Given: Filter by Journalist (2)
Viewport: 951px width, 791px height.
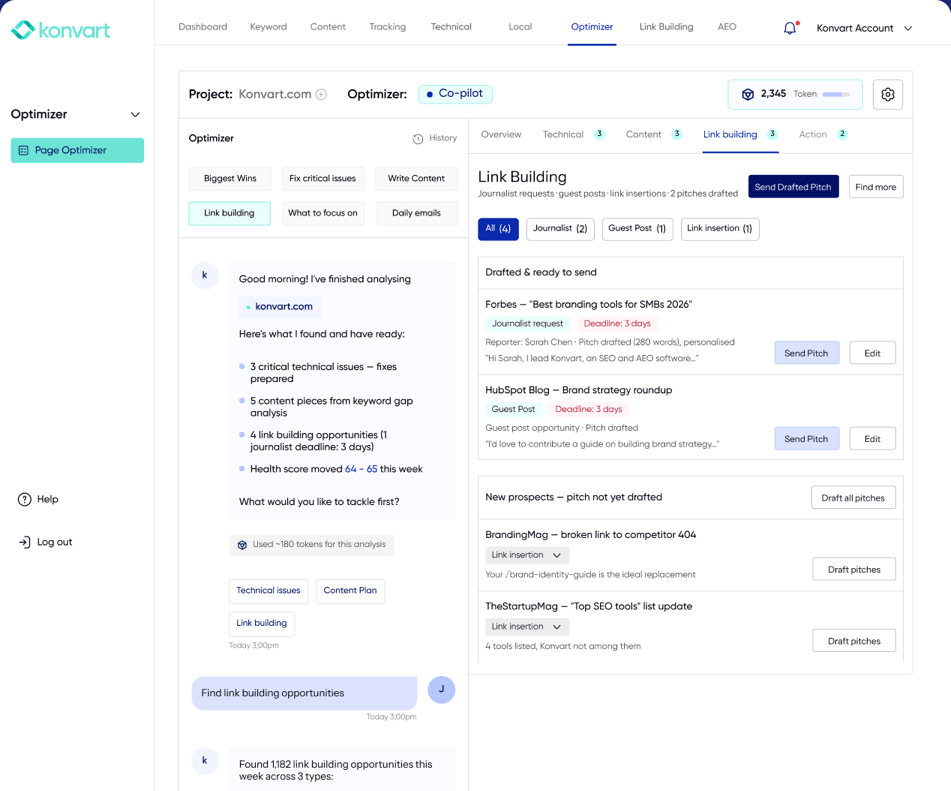Looking at the screenshot, I should click(560, 229).
